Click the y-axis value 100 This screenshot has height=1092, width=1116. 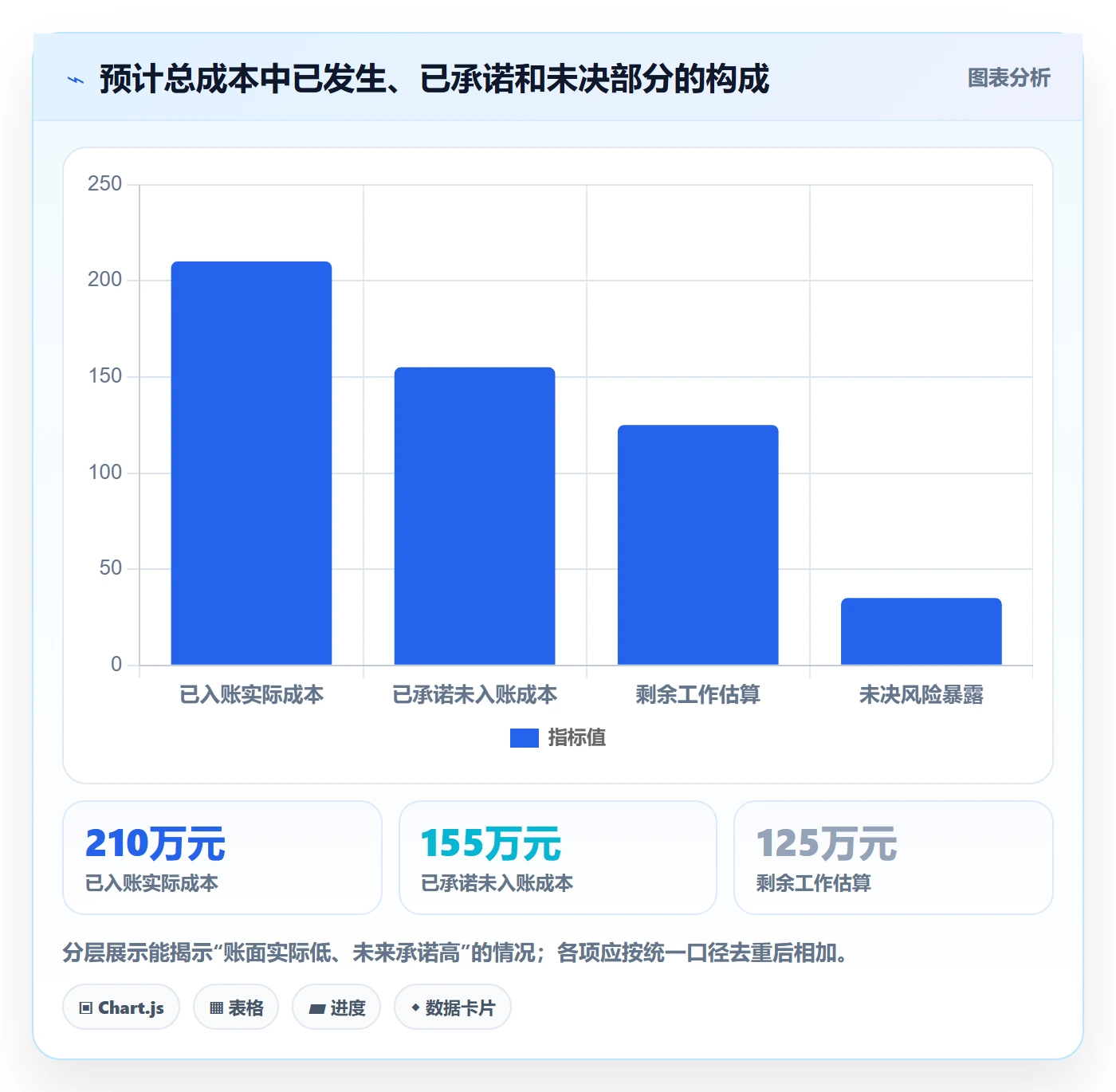pyautogui.click(x=104, y=473)
